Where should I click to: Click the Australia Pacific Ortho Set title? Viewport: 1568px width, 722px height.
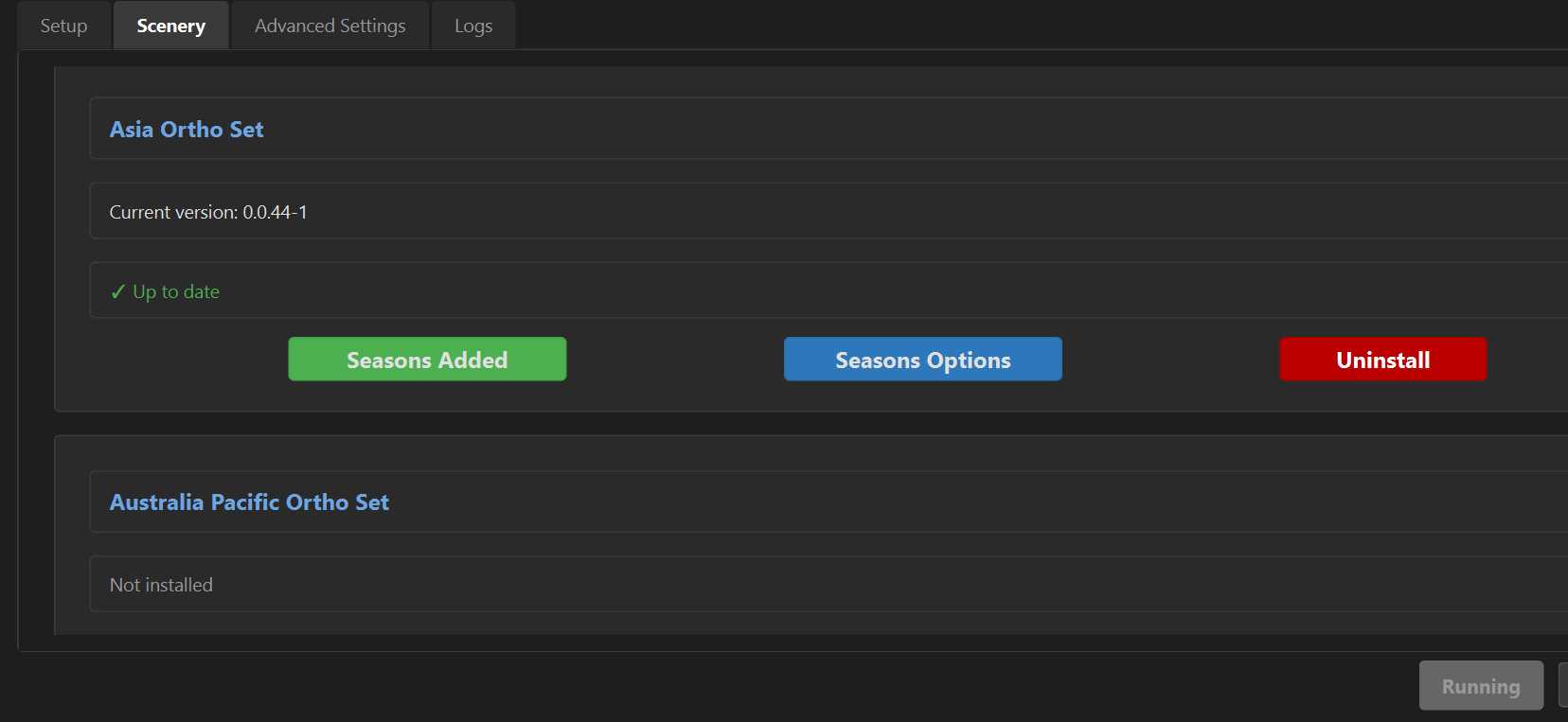(249, 502)
